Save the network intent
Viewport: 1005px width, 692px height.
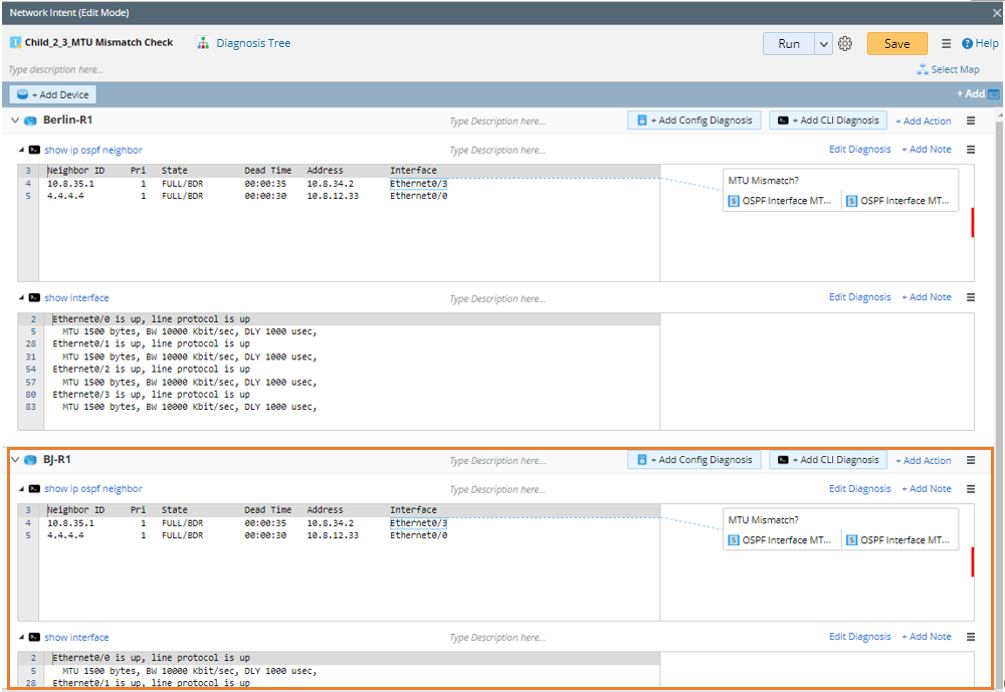click(x=897, y=44)
